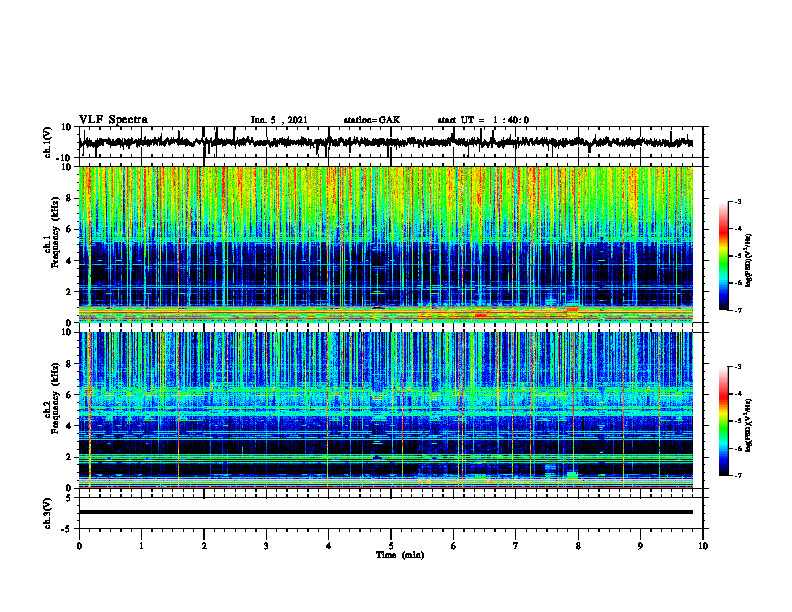Click the thick black ch.3 voltage line
The image size is (792, 612).
pyautogui.click(x=386, y=512)
